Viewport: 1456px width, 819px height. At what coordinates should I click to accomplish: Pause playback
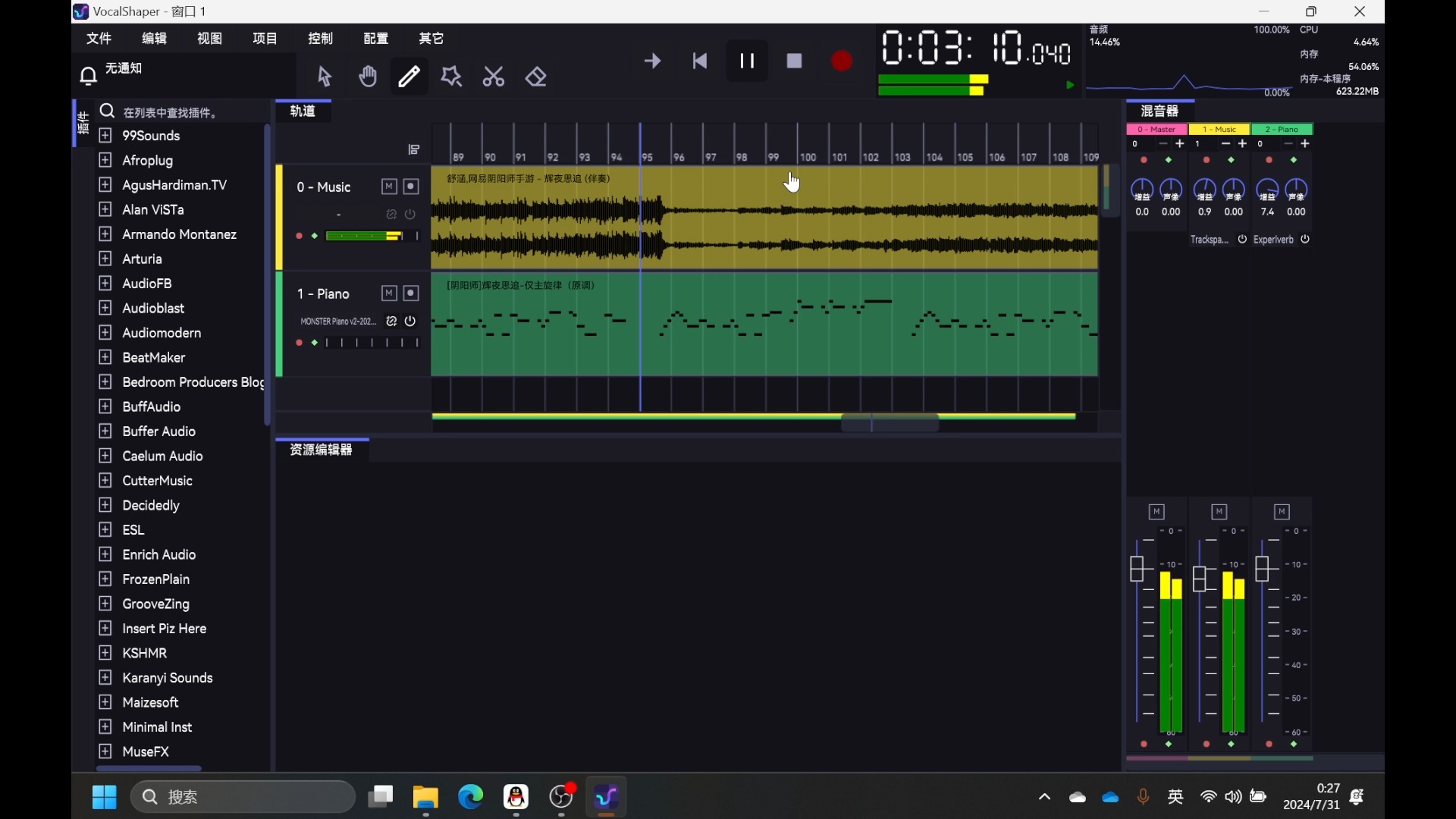coord(747,61)
